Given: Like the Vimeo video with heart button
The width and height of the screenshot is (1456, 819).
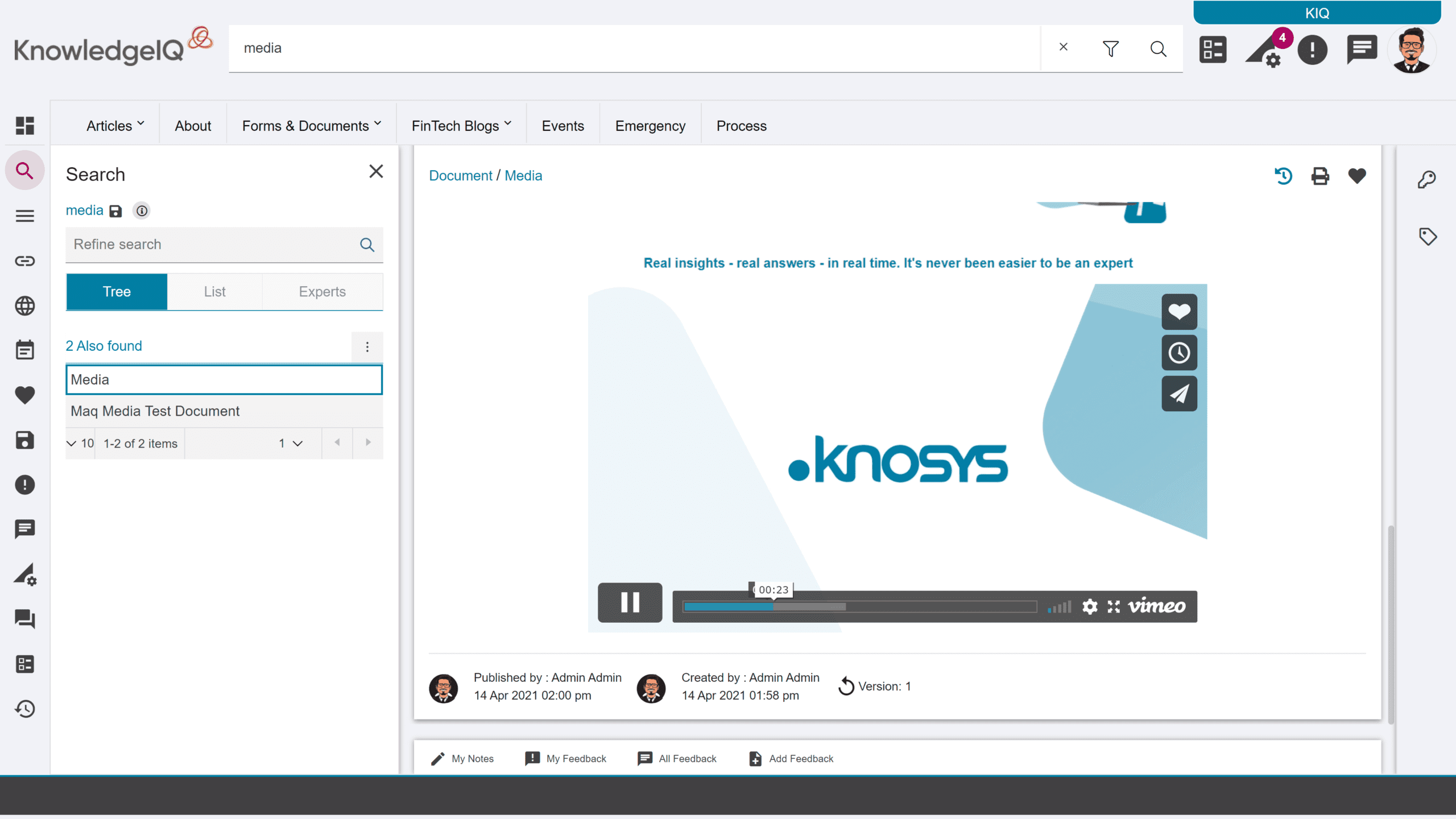Looking at the screenshot, I should click(x=1179, y=312).
